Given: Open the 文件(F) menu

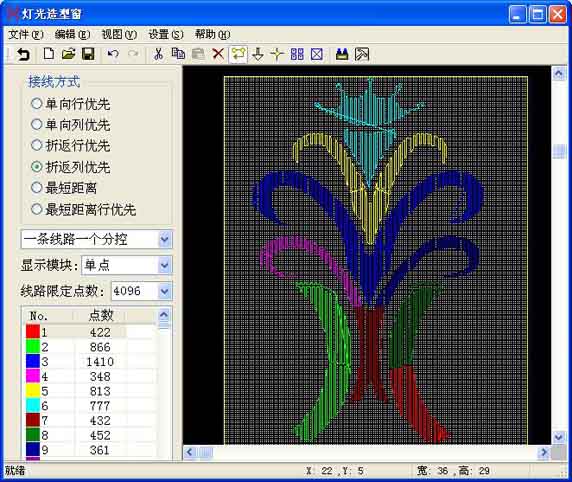Looking at the screenshot, I should pos(26,35).
